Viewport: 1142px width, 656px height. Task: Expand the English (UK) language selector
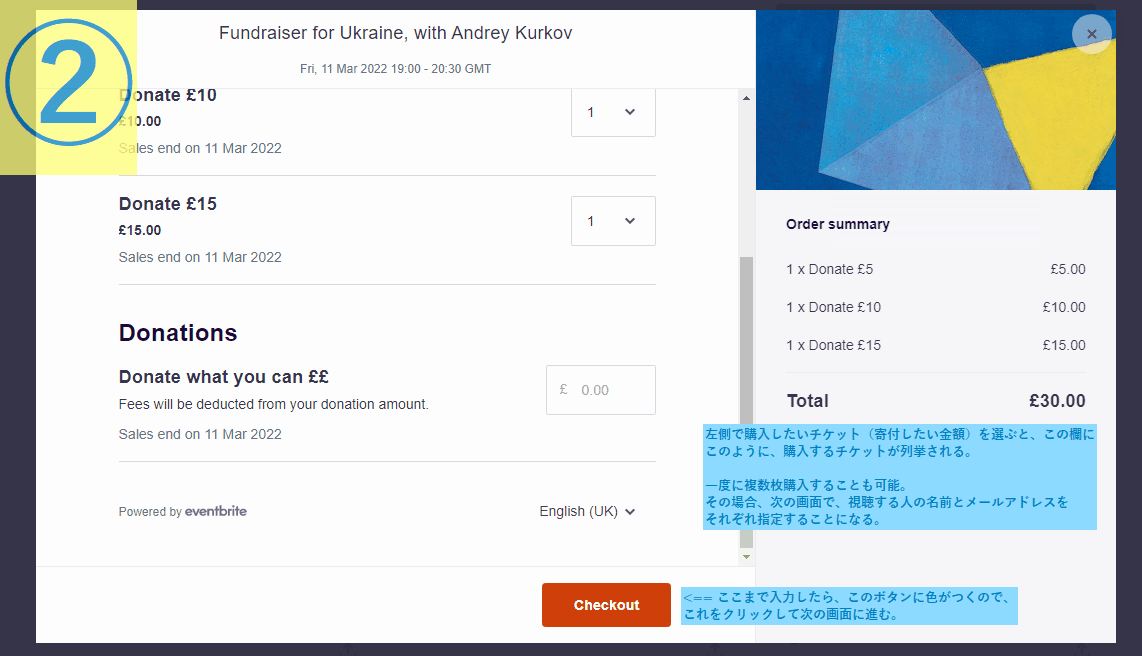pos(587,511)
